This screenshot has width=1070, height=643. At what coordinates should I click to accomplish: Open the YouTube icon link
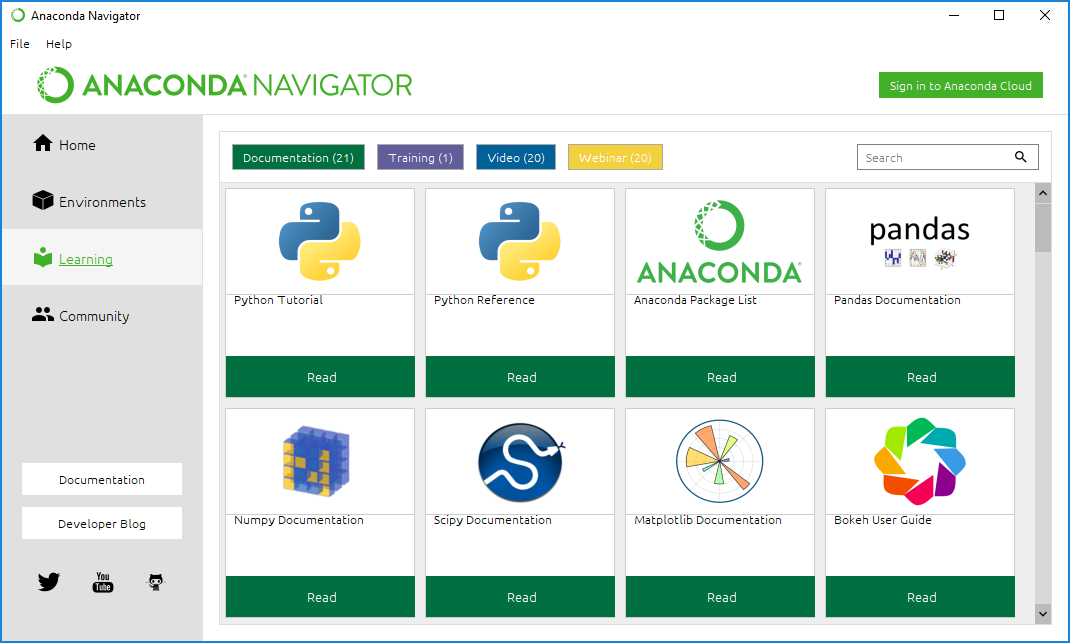(103, 582)
